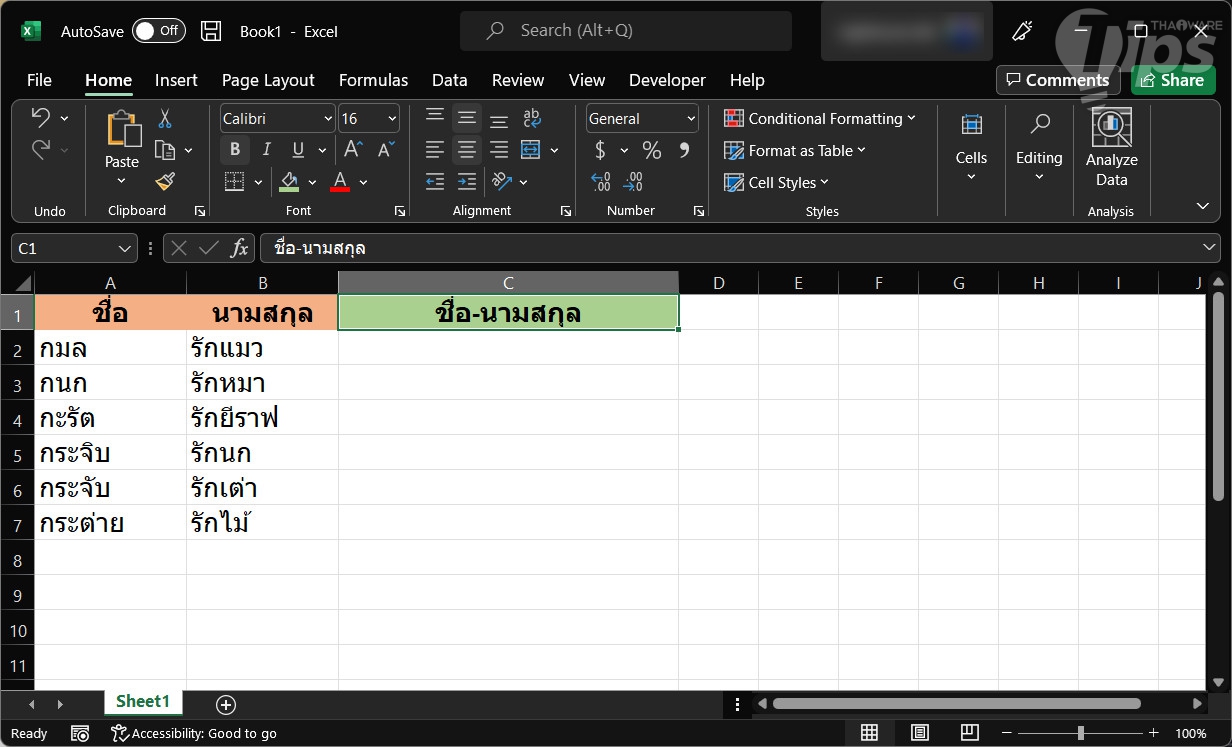This screenshot has width=1232, height=747.
Task: Select the Sheet1 tab
Action: pyautogui.click(x=143, y=702)
